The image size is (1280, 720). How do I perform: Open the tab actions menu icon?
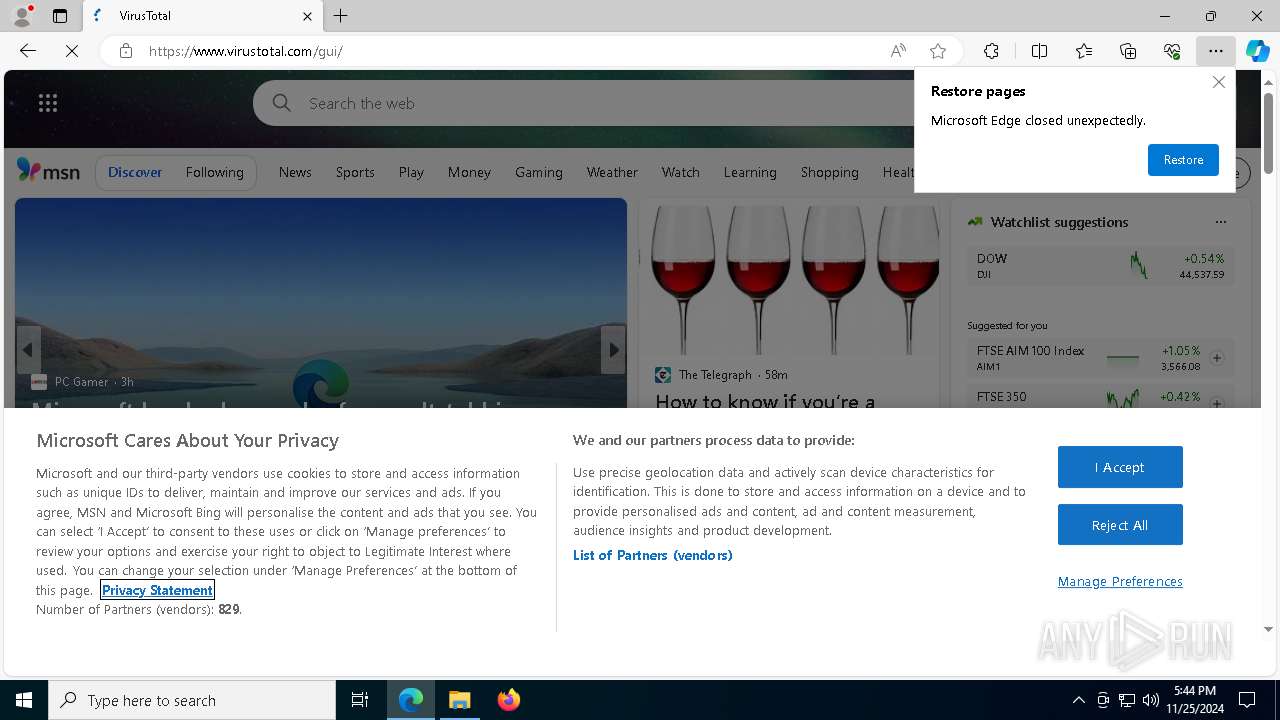click(60, 16)
